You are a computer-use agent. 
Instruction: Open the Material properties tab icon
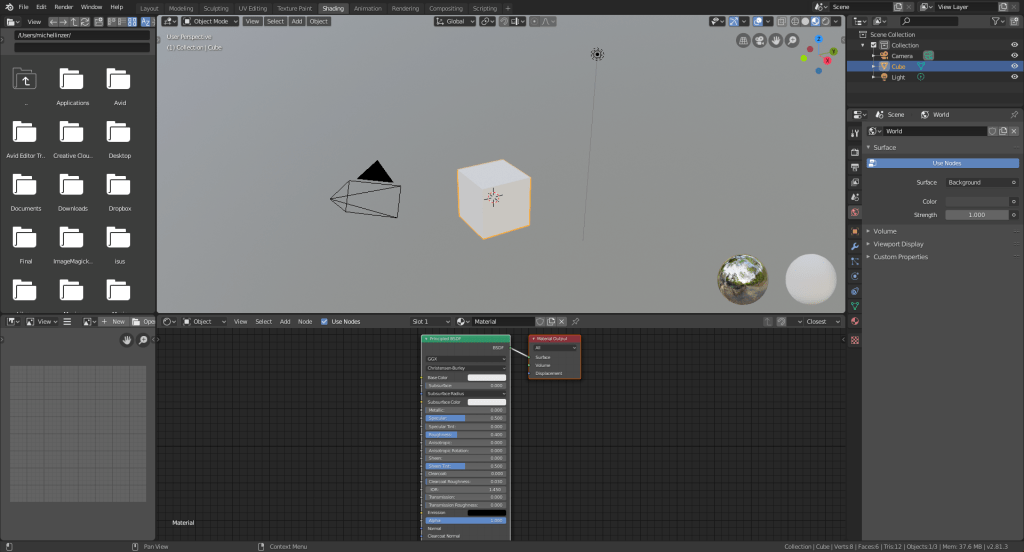855,321
